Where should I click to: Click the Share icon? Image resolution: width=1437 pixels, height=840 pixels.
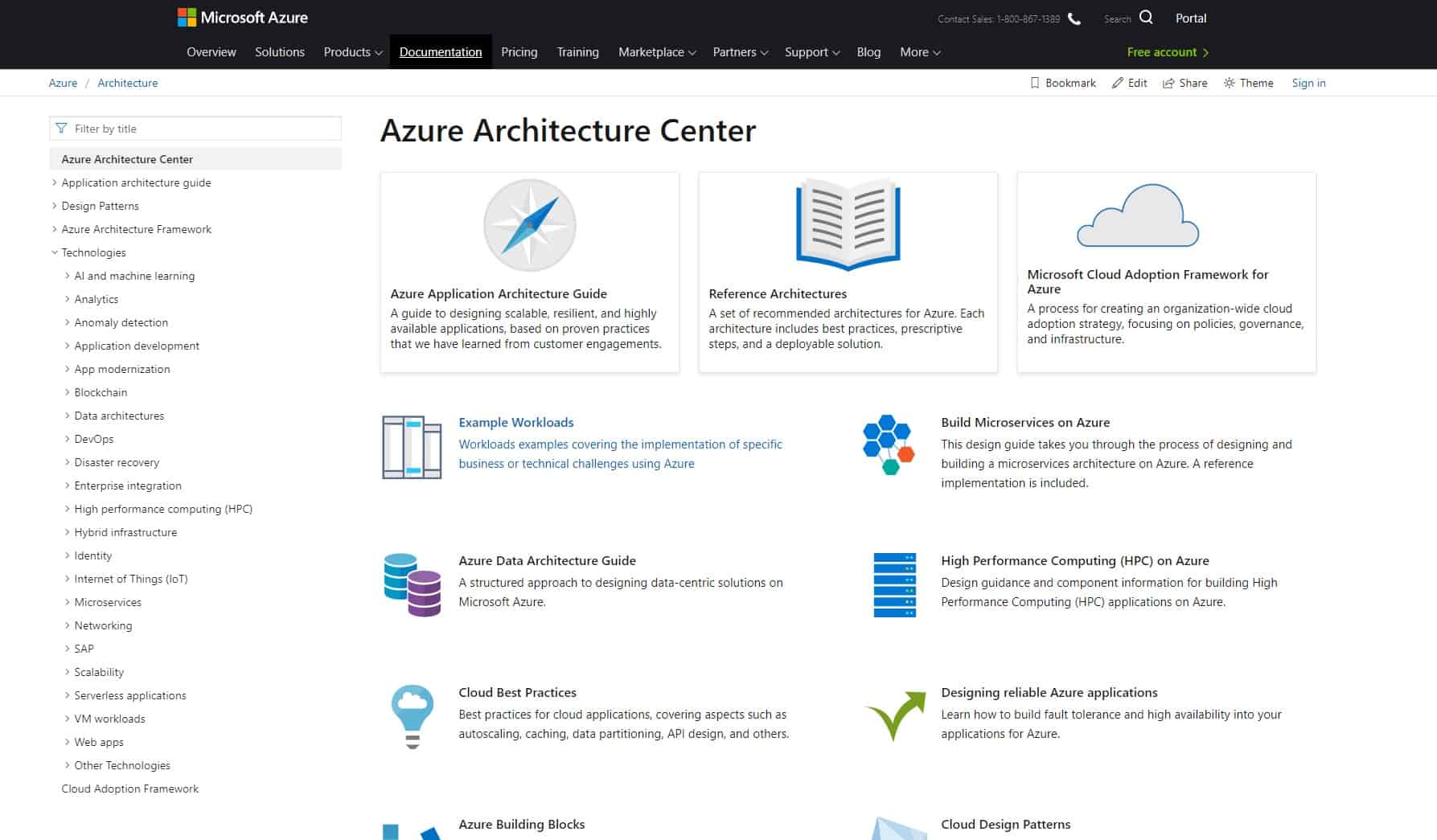coord(1168,83)
